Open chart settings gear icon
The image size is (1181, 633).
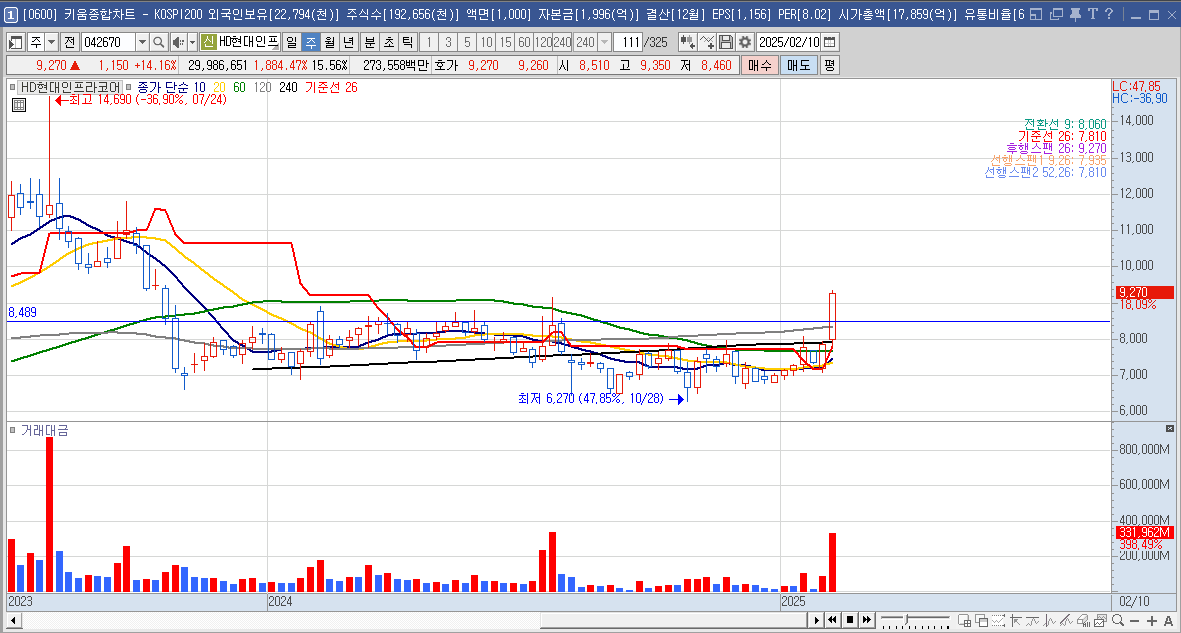[x=744, y=42]
